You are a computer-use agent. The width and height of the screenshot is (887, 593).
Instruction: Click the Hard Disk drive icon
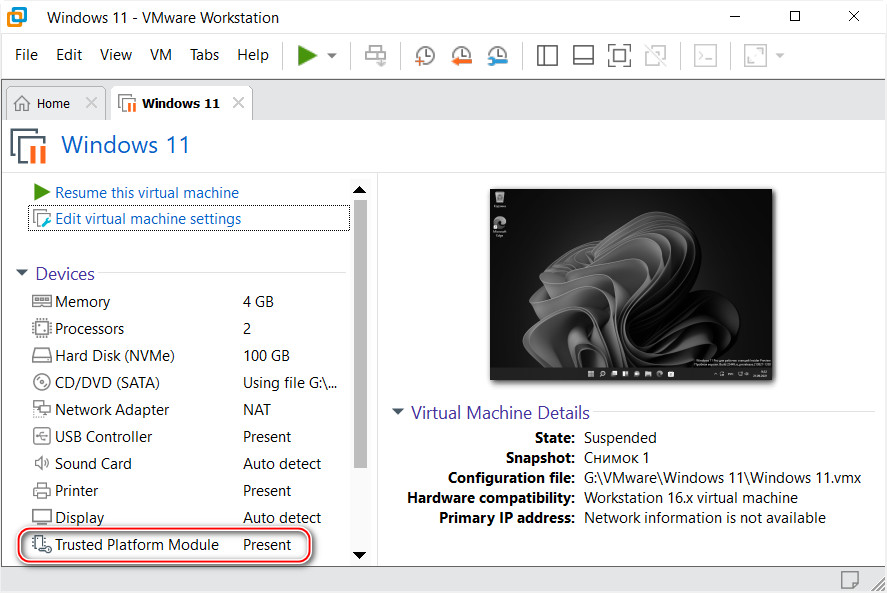[41, 355]
